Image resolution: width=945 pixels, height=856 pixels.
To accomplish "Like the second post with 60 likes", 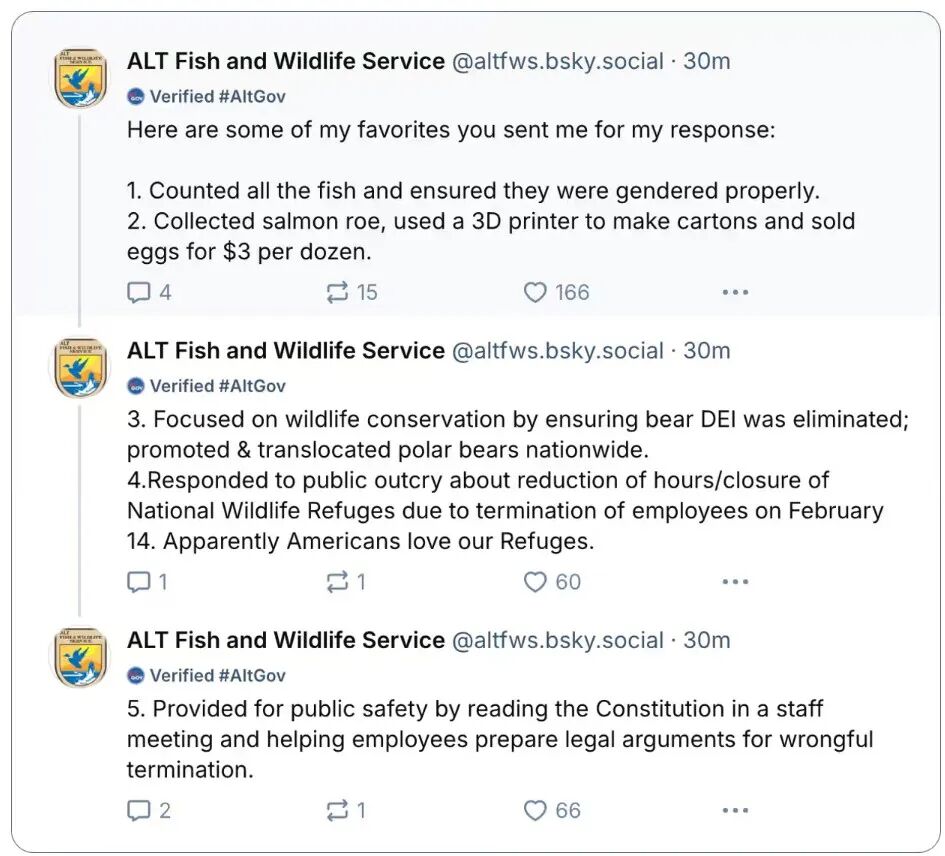I will point(535,582).
